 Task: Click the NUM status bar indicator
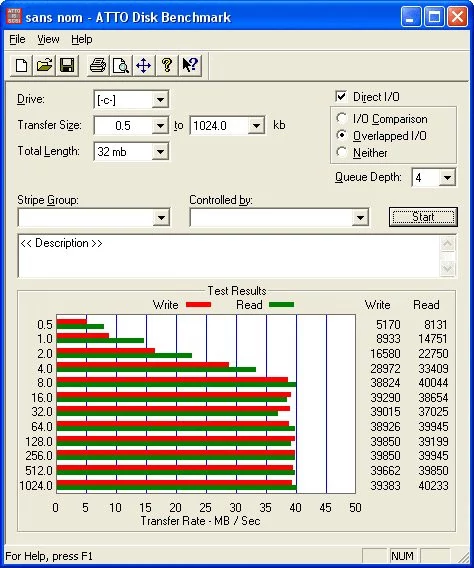[x=402, y=556]
